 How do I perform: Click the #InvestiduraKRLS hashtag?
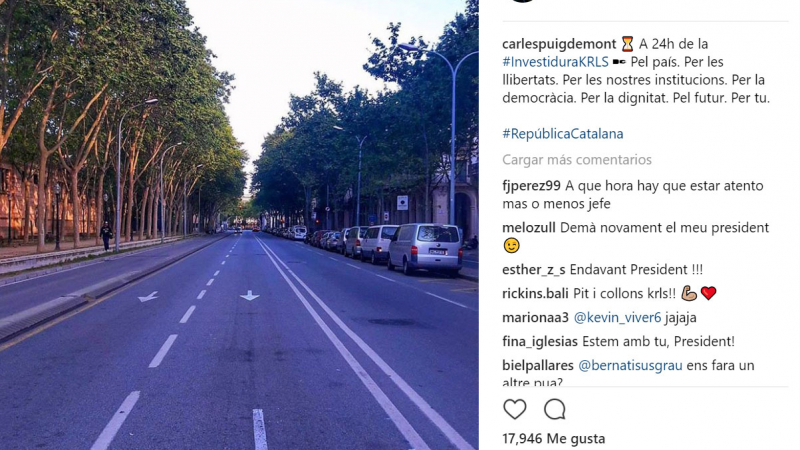pyautogui.click(x=555, y=62)
